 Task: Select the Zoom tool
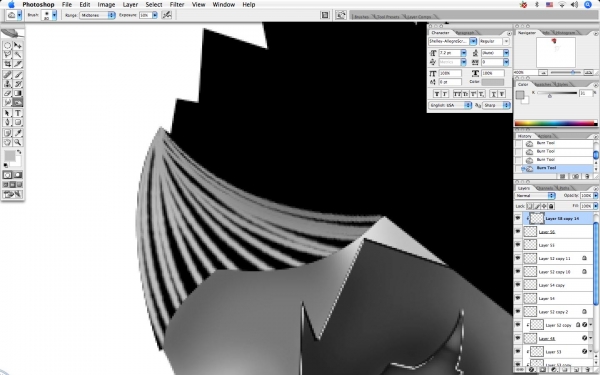18,142
